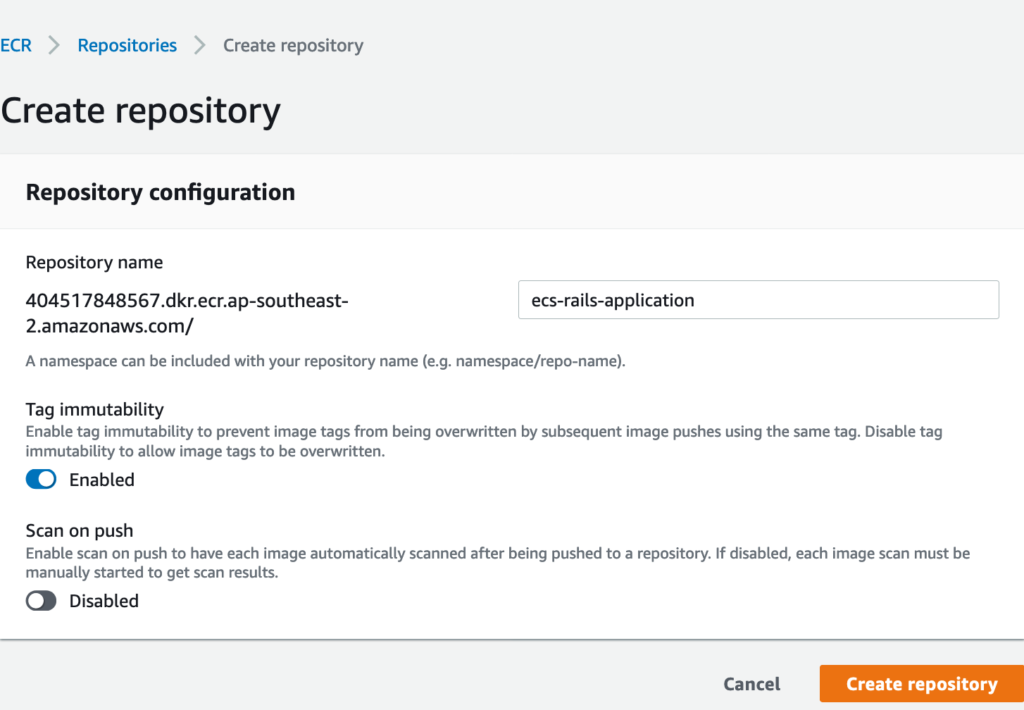The width and height of the screenshot is (1024, 710).
Task: Enable the Scan on push toggle
Action: tap(41, 601)
